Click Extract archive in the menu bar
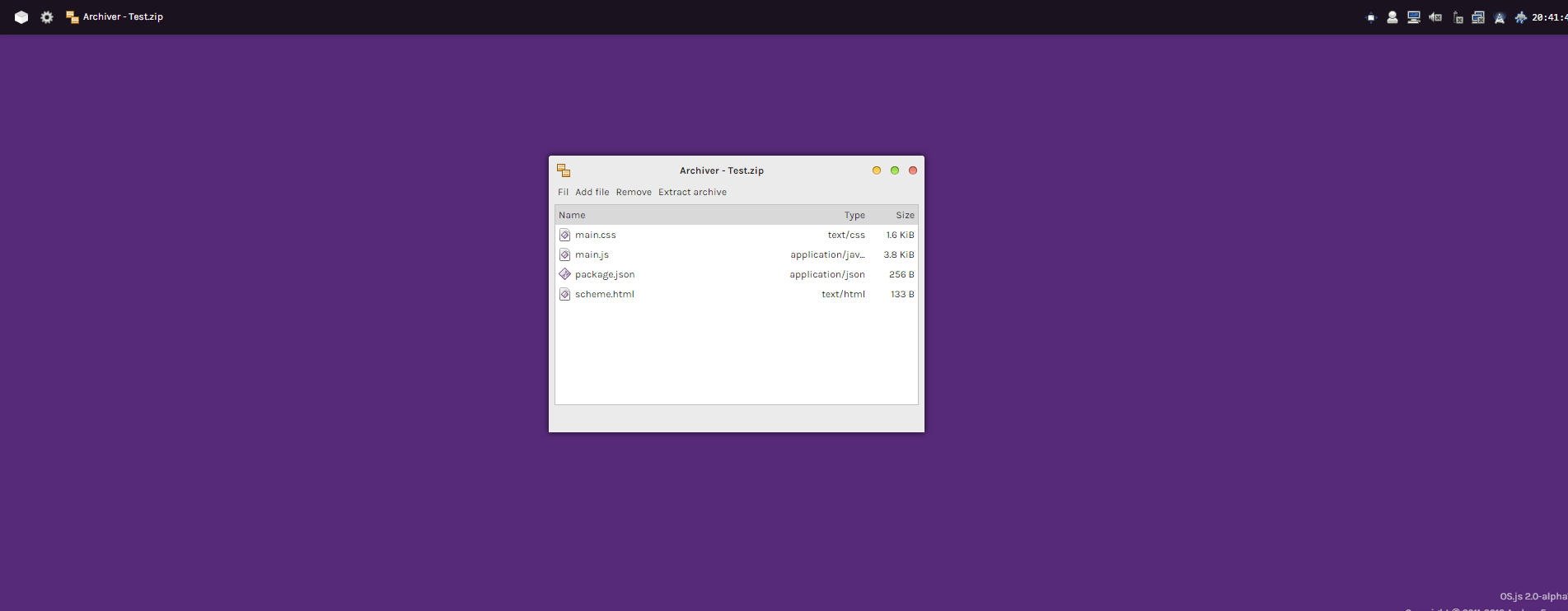 pyautogui.click(x=692, y=192)
